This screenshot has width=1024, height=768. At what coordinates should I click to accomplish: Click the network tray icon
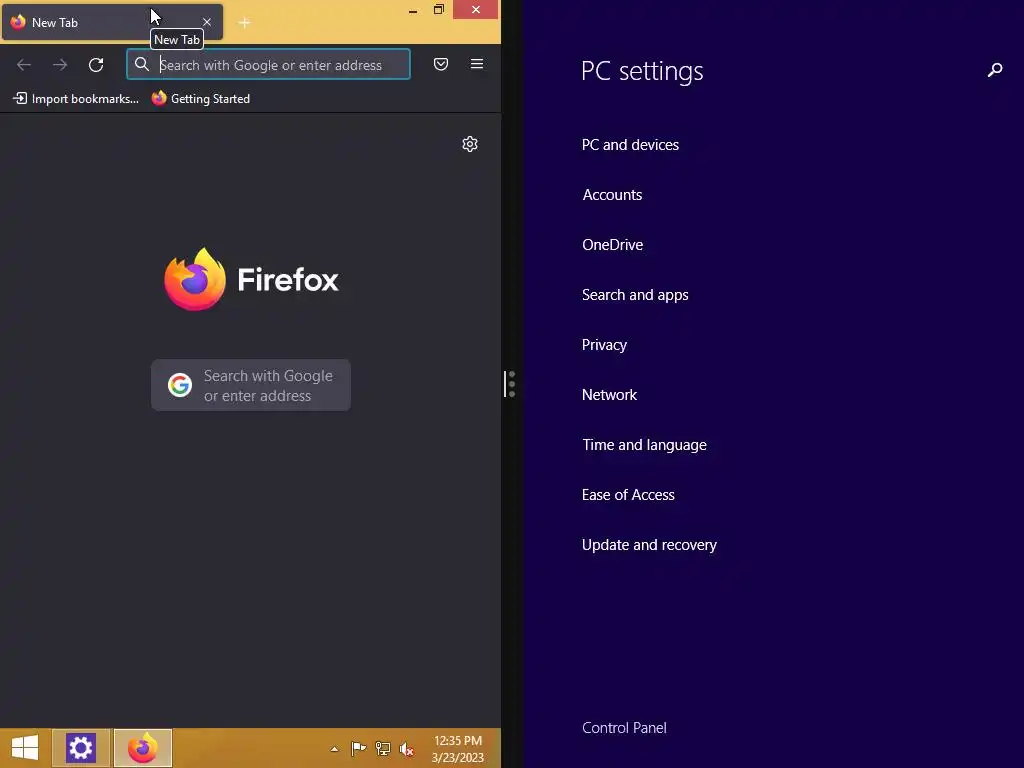coord(383,748)
